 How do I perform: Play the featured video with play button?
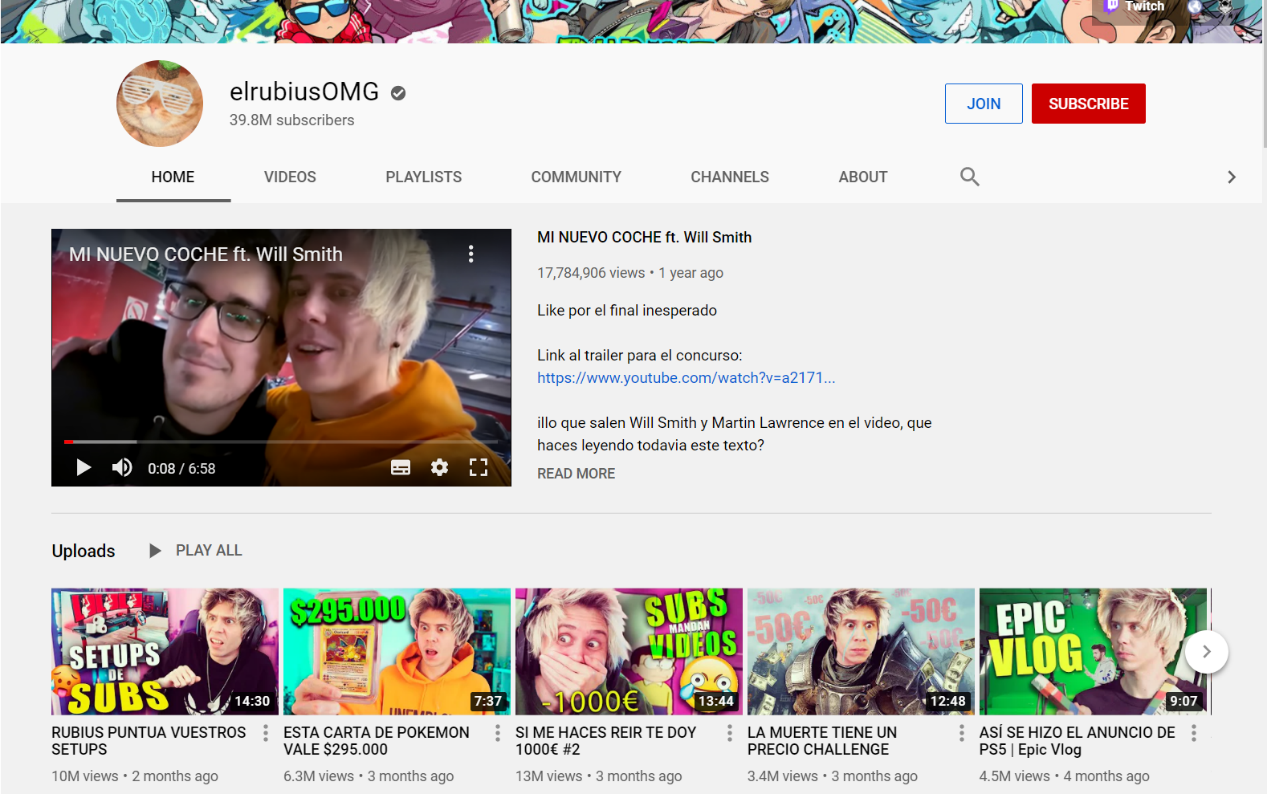pyautogui.click(x=84, y=468)
